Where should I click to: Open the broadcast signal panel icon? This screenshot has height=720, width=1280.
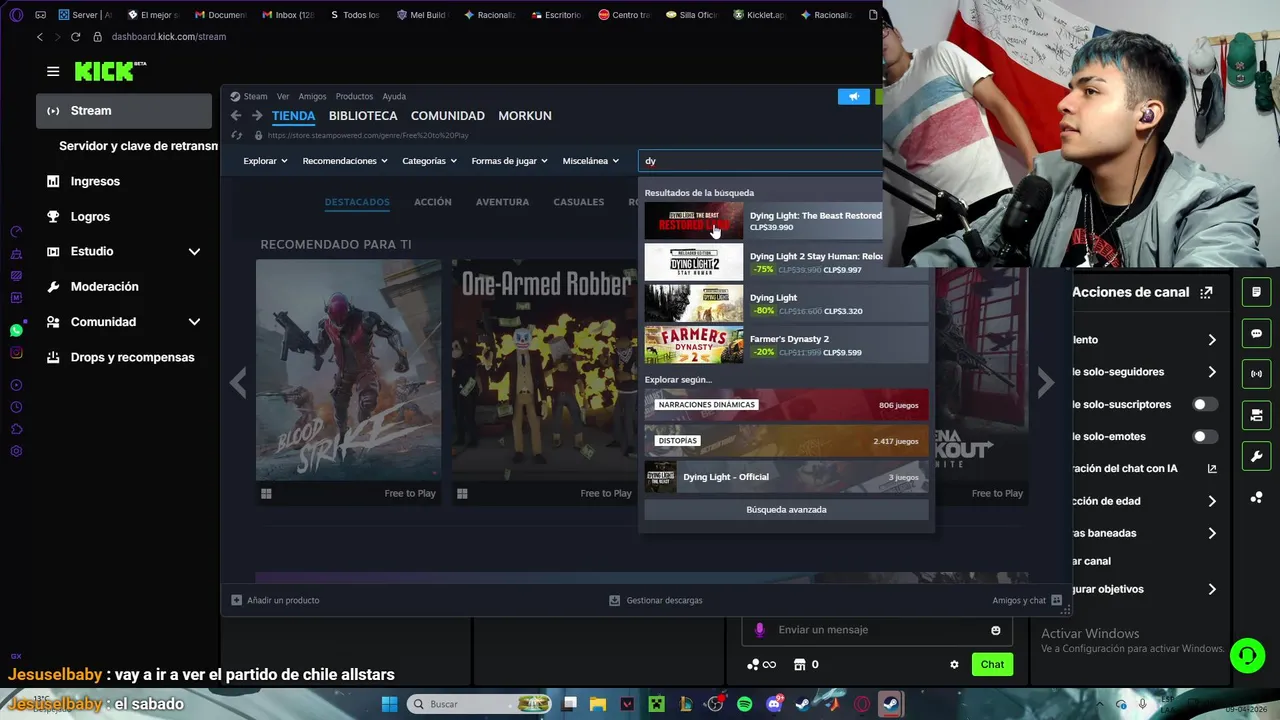(x=1257, y=374)
